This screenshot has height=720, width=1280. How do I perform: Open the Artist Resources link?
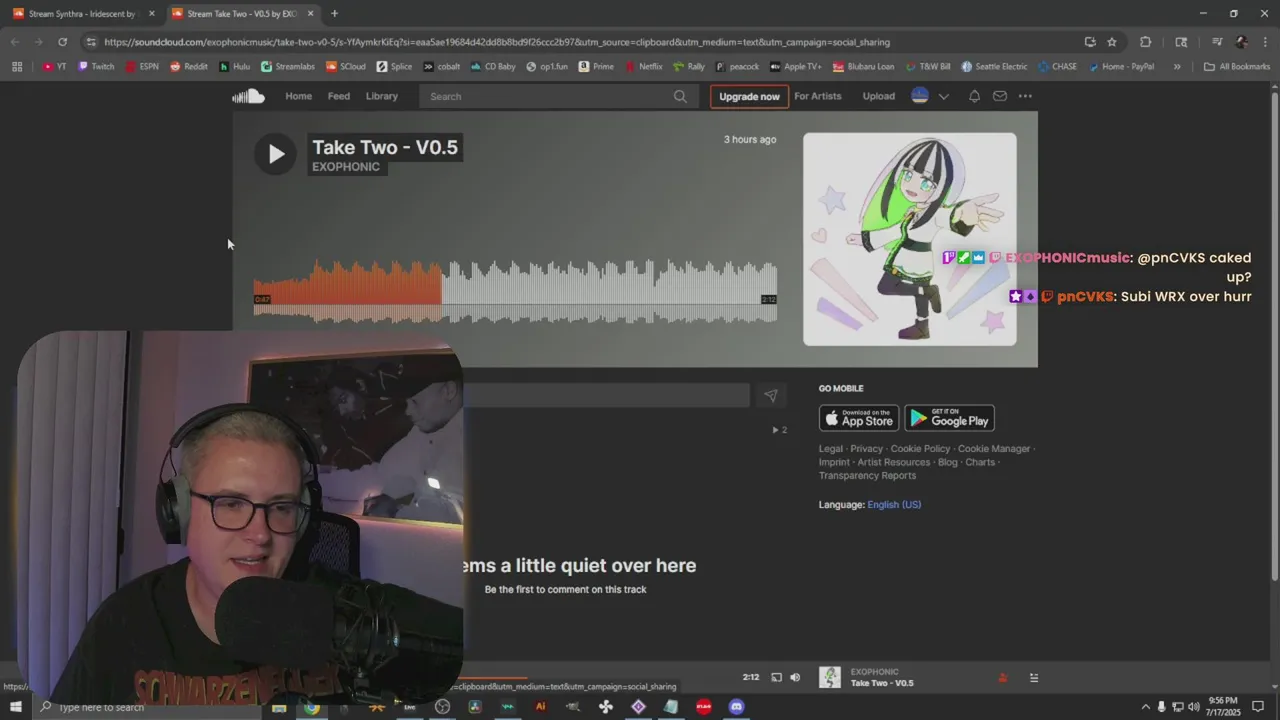click(x=893, y=462)
